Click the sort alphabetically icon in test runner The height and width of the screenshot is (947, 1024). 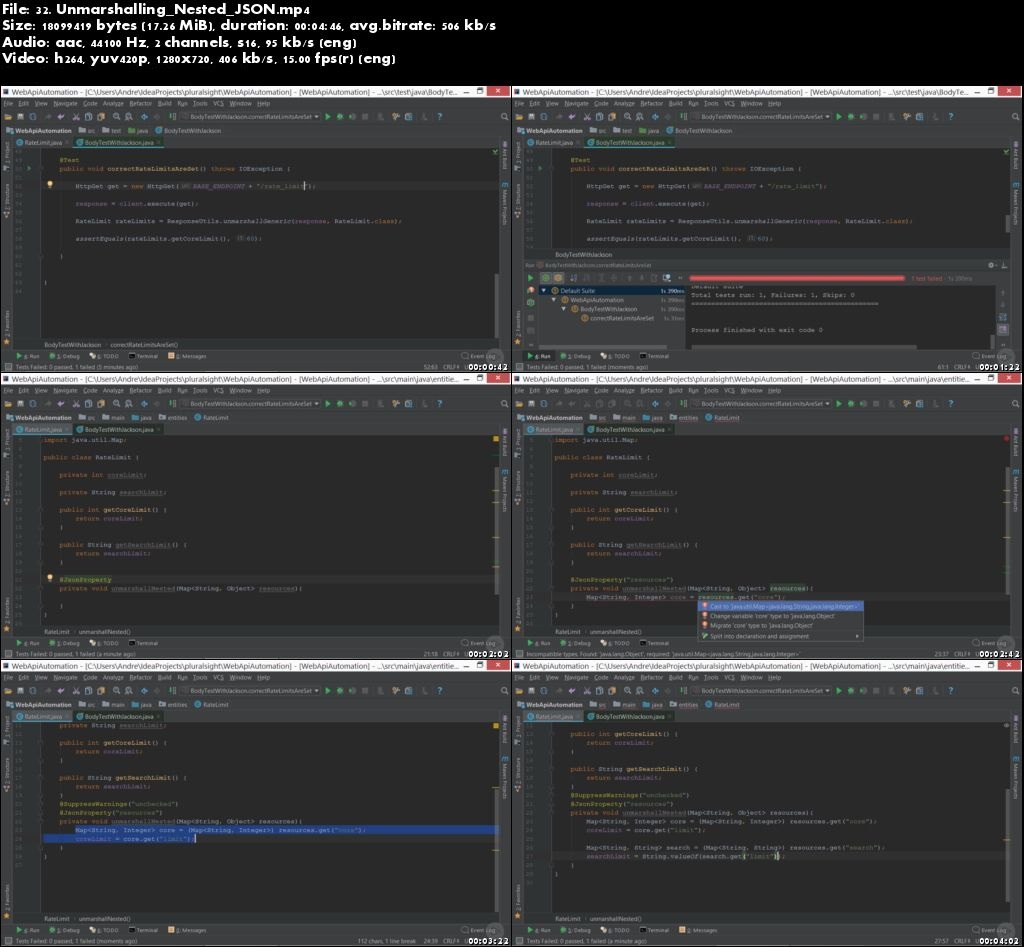(x=571, y=278)
